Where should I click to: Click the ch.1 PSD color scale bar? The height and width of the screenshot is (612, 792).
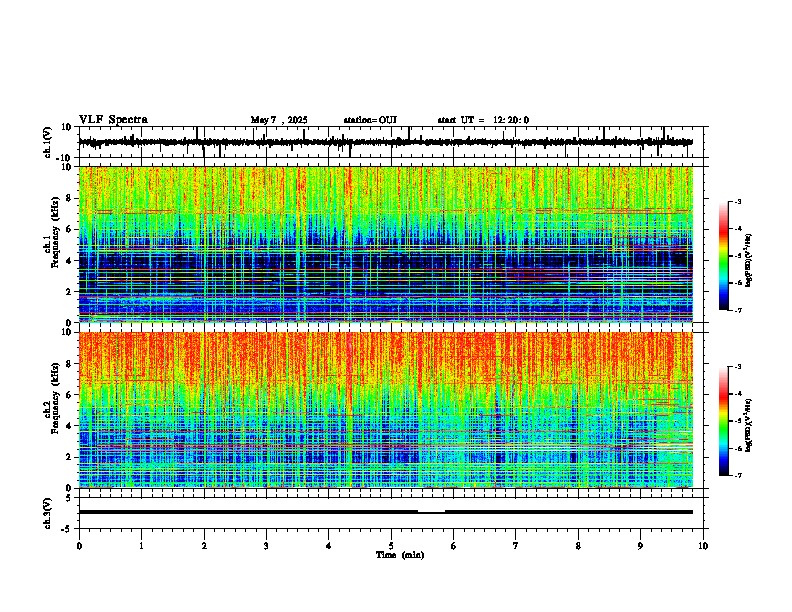724,256
